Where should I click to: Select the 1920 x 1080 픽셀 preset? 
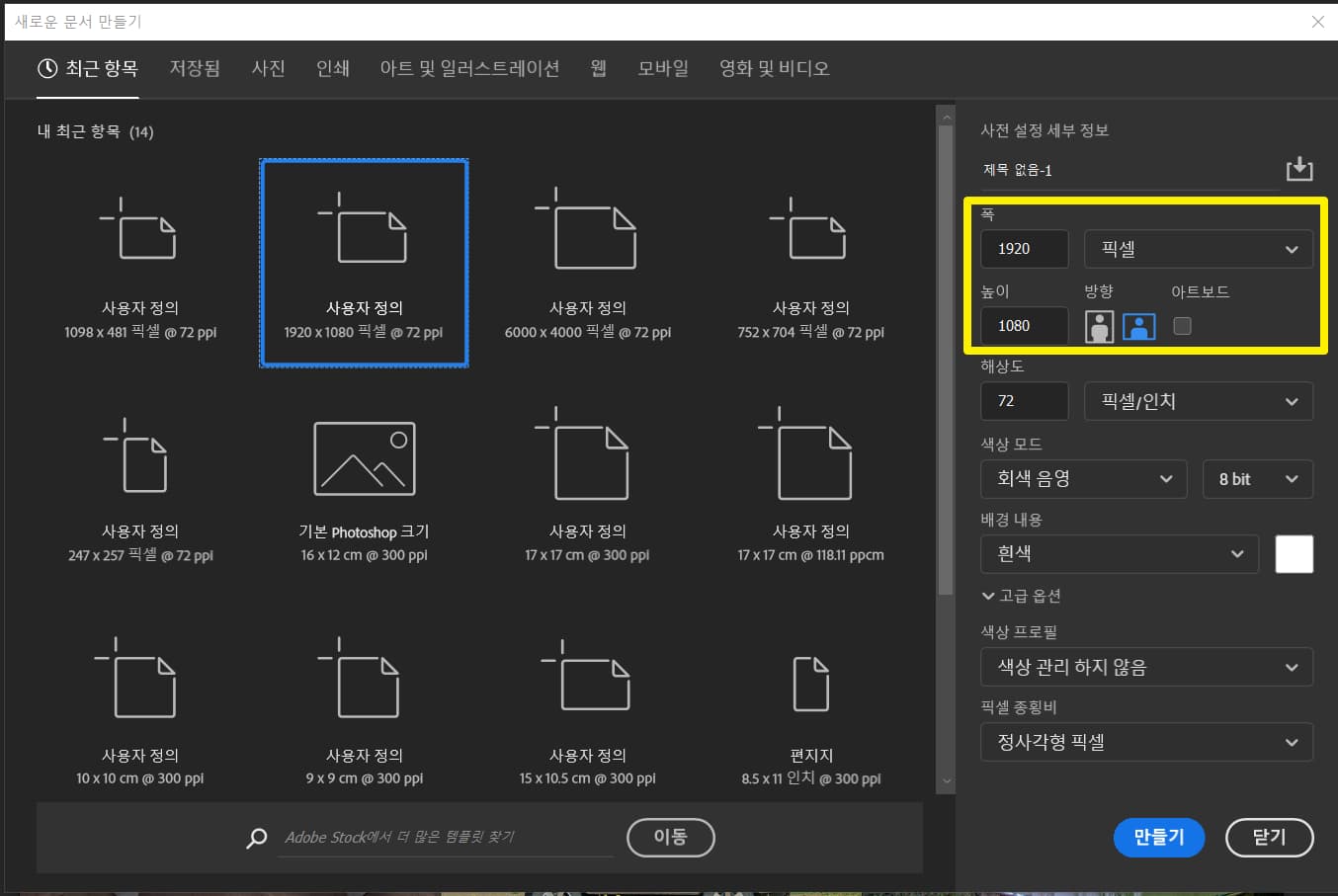coord(364,263)
